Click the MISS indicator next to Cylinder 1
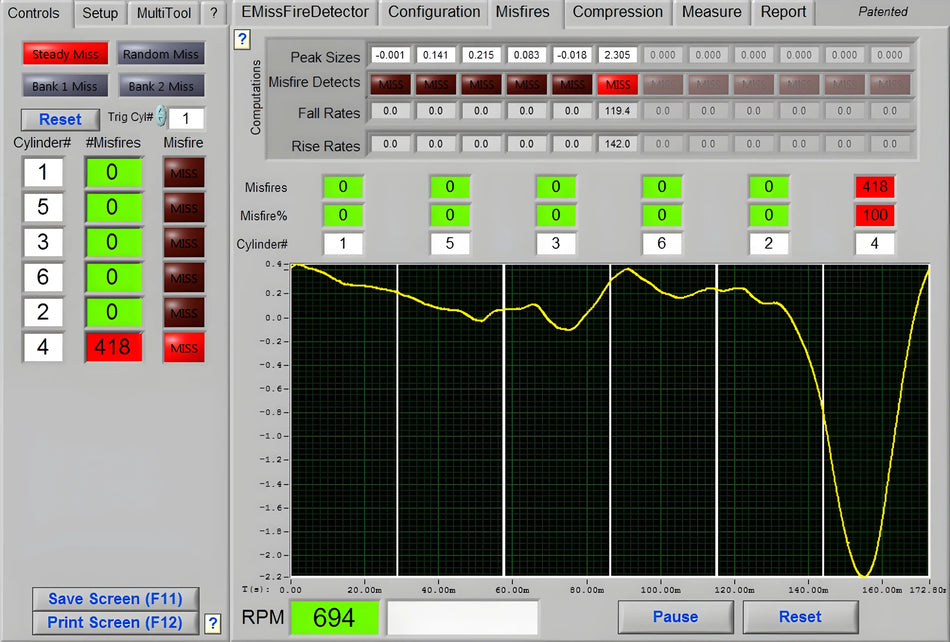 183,173
